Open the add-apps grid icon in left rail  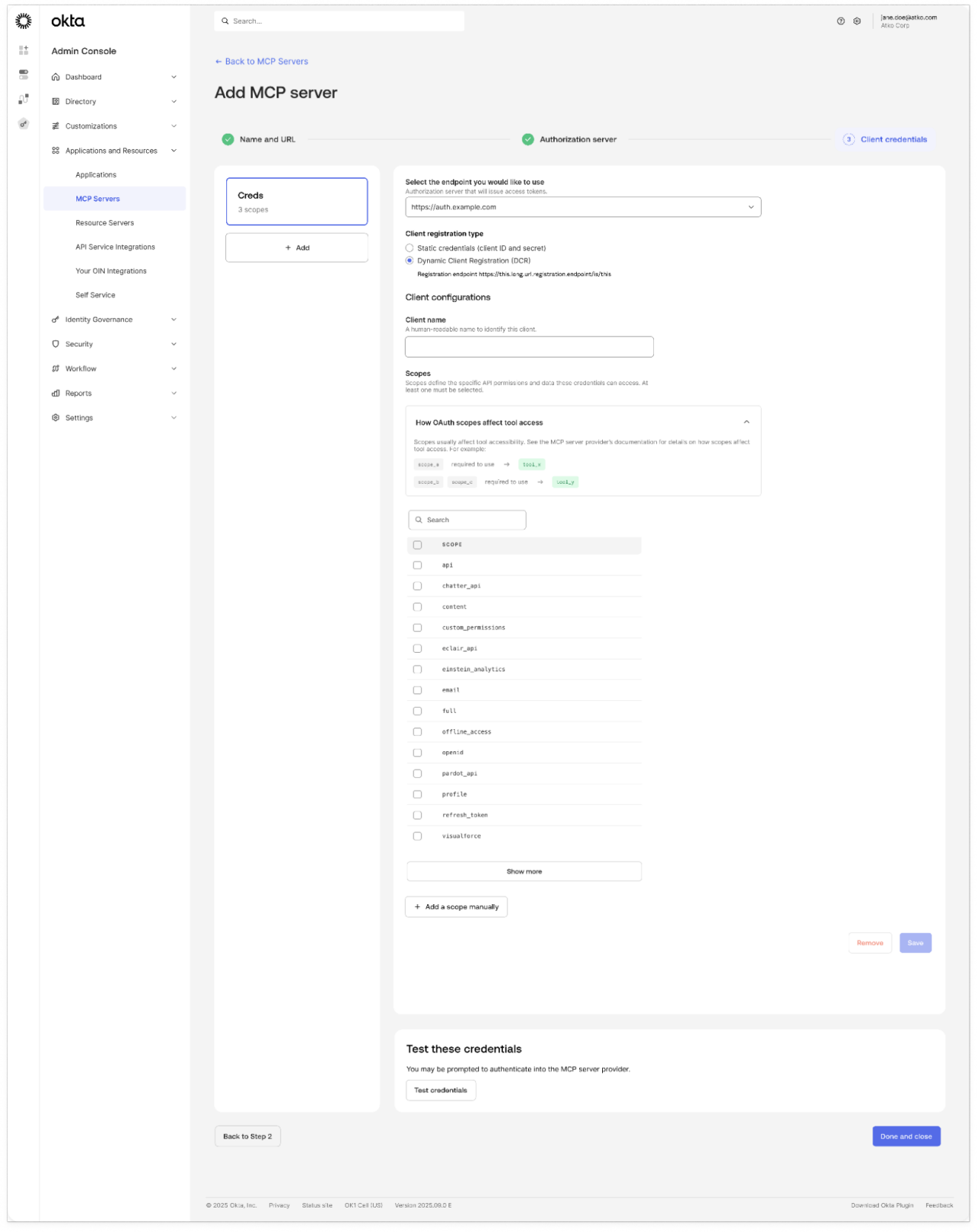pyautogui.click(x=24, y=50)
